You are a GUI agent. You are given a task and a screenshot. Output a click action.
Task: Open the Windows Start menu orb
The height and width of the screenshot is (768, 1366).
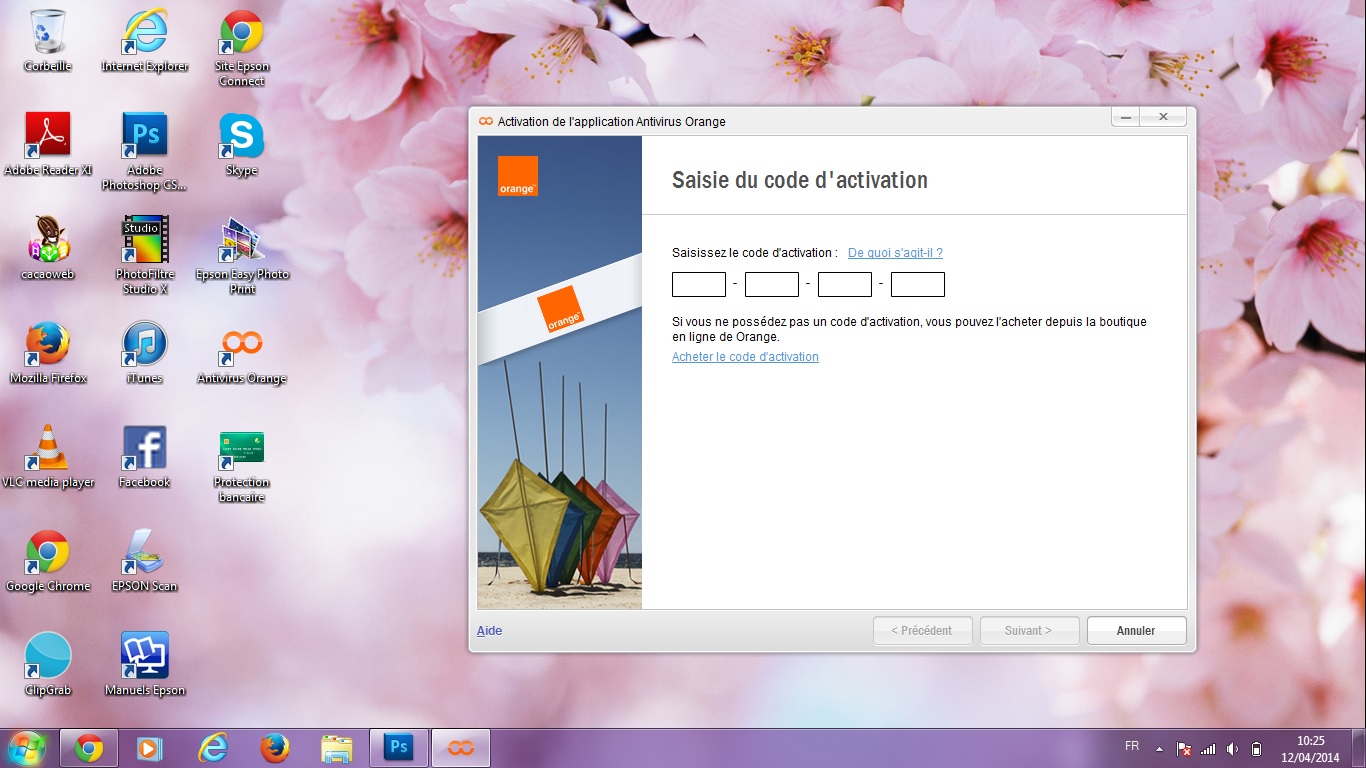[x=27, y=747]
